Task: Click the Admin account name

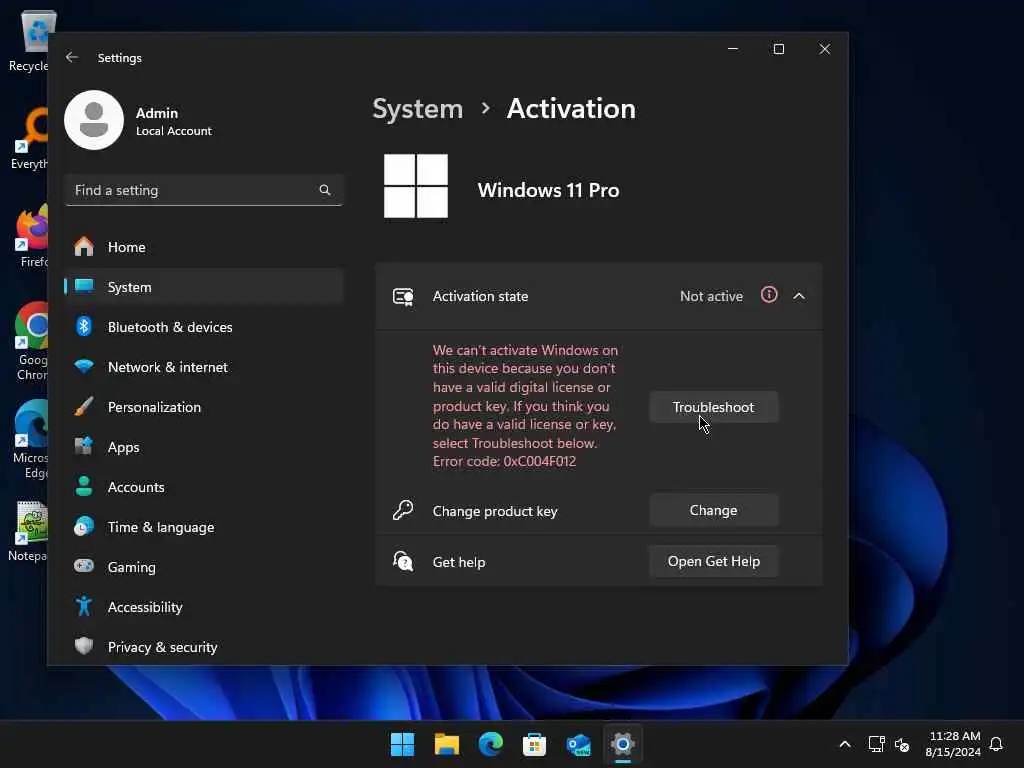Action: pyautogui.click(x=157, y=113)
